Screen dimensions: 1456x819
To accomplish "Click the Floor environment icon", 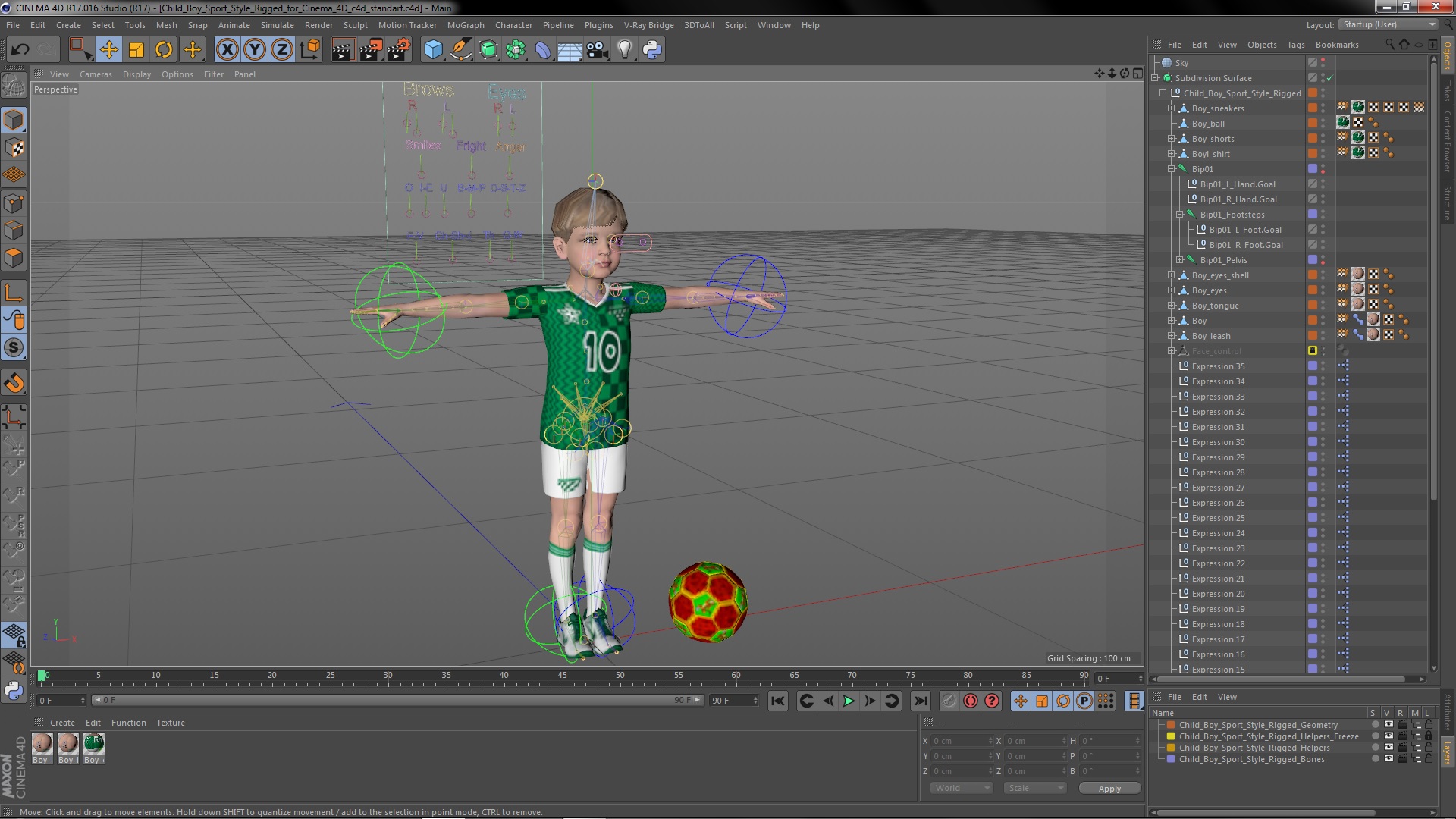I will (x=570, y=50).
